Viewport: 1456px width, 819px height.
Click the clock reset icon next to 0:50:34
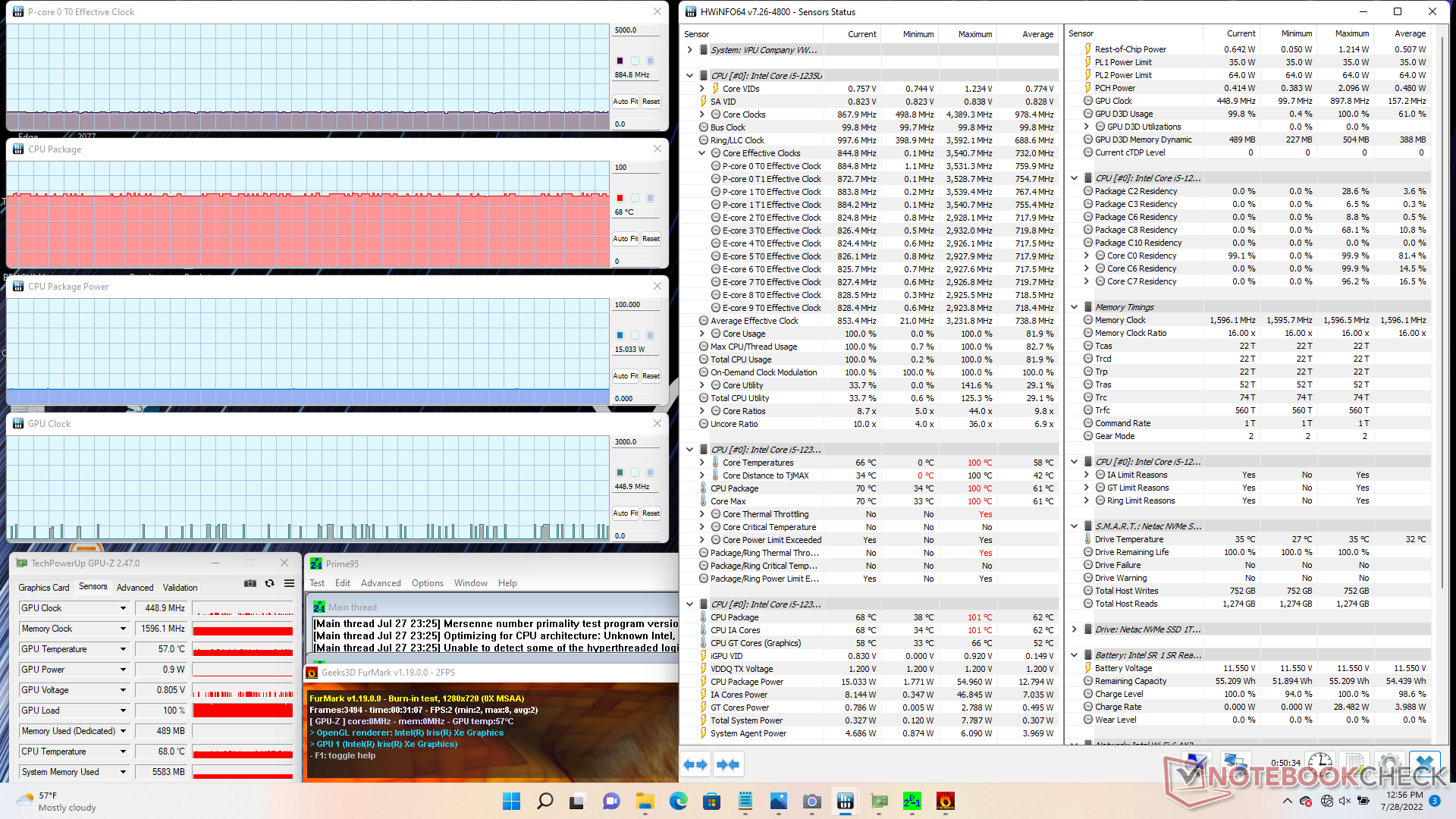tap(1320, 763)
